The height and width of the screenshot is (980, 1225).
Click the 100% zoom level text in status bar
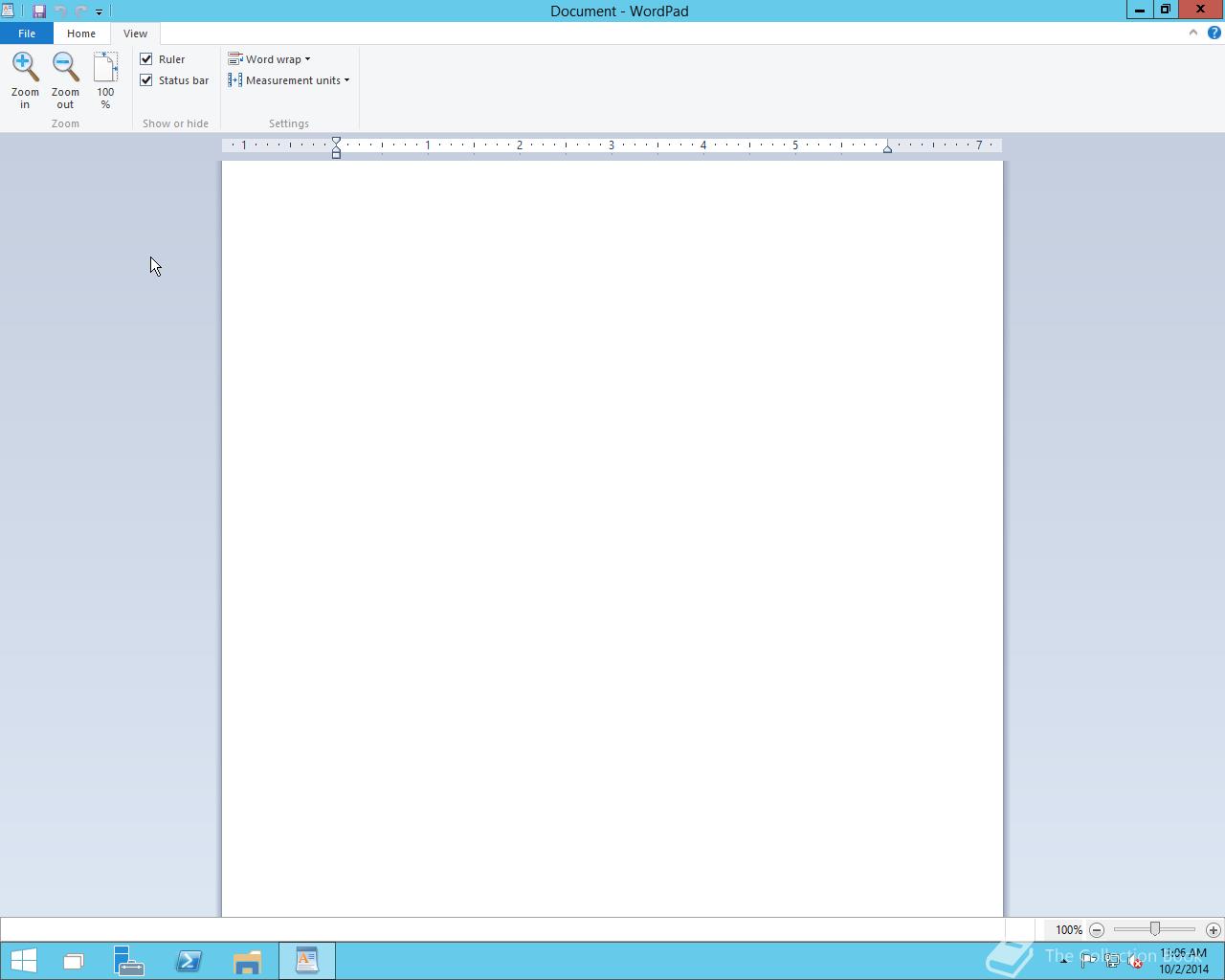click(x=1069, y=929)
